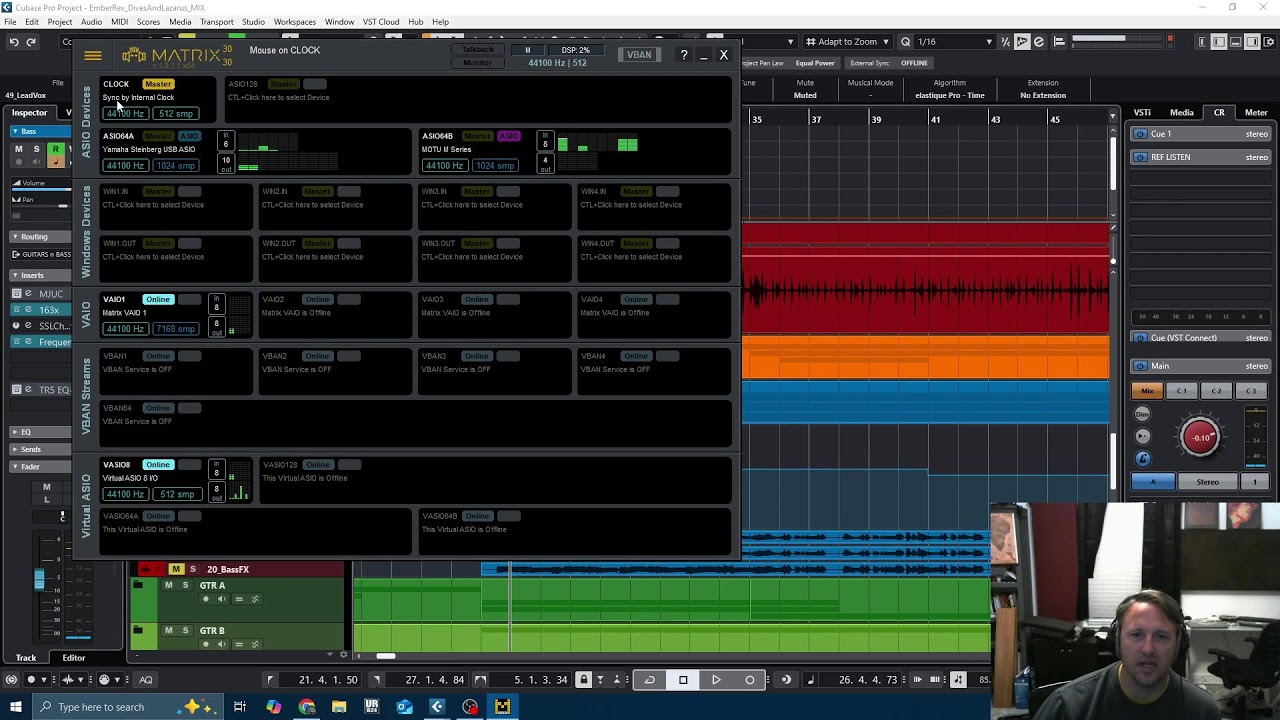Toggle the Monitor button in Matrix
This screenshot has height=720, width=1280.
[477, 63]
